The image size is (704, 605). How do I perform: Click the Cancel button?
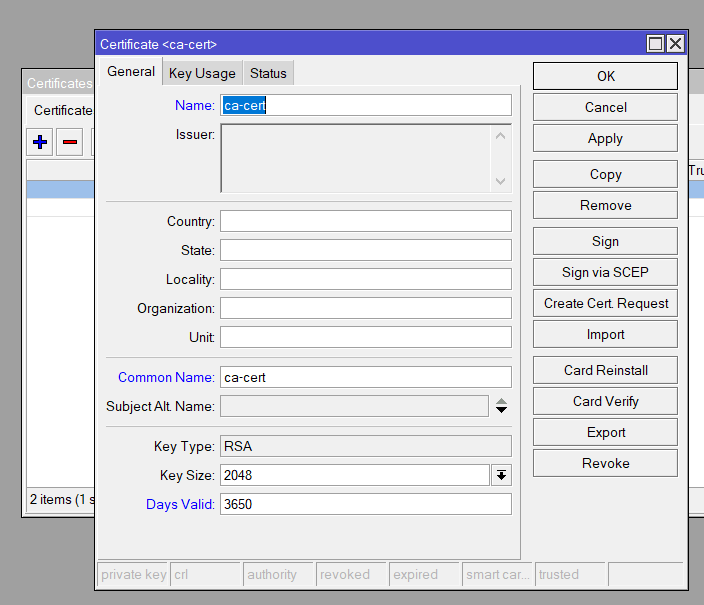point(605,107)
